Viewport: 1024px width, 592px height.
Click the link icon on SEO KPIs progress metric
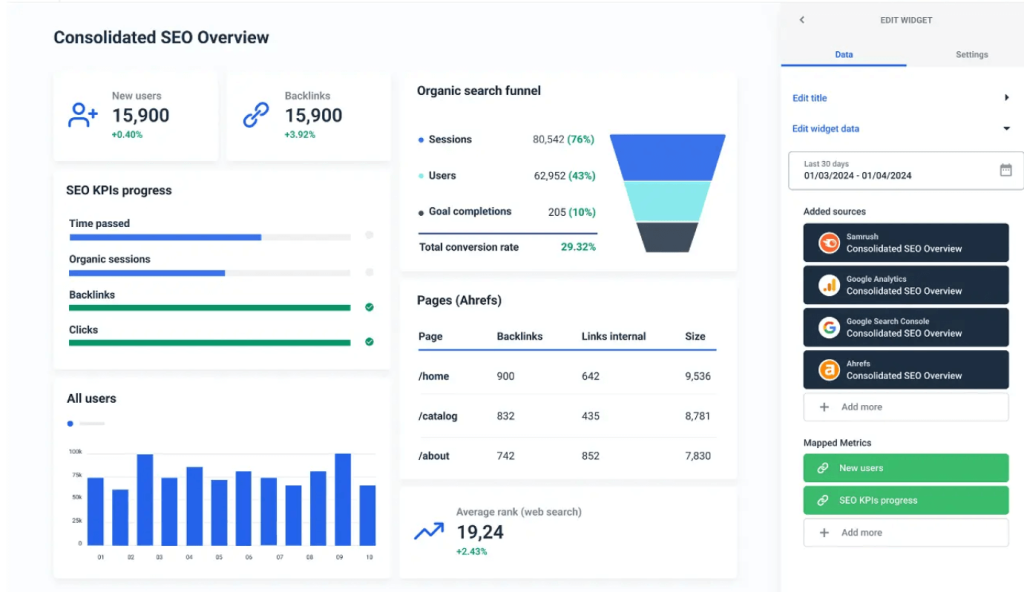pos(823,501)
